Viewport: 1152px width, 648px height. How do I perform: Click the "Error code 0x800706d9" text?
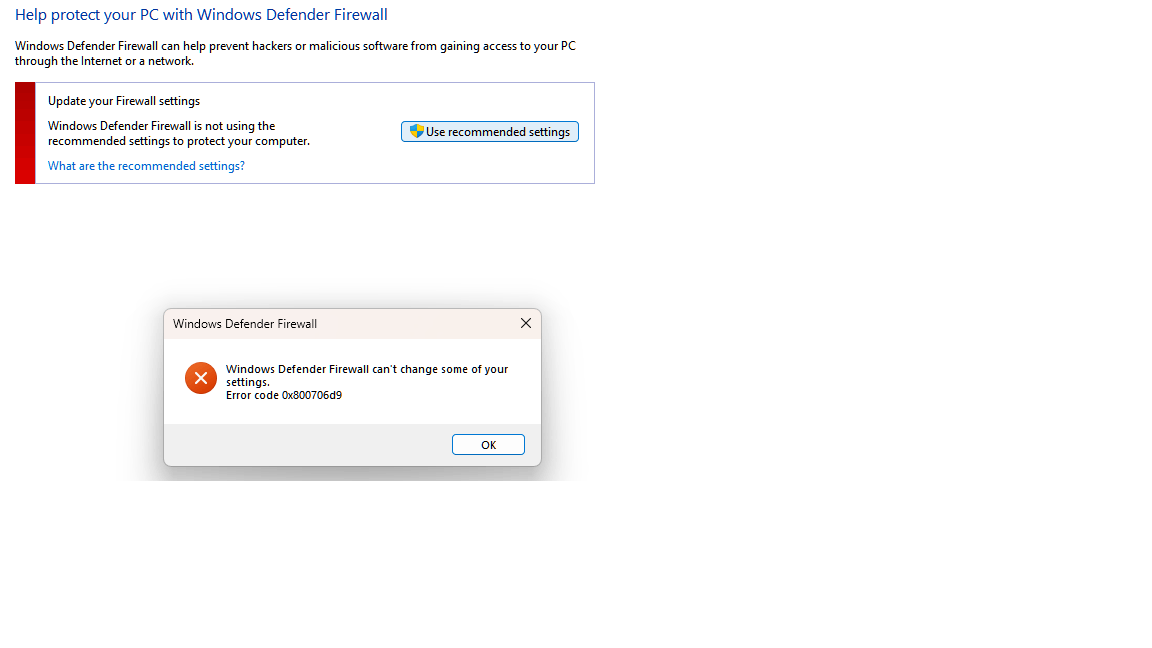284,395
